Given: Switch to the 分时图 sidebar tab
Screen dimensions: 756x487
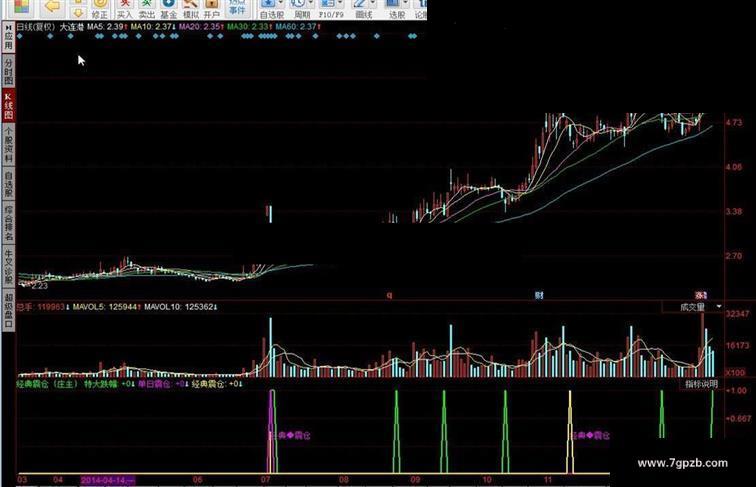Looking at the screenshot, I should click(x=8, y=71).
